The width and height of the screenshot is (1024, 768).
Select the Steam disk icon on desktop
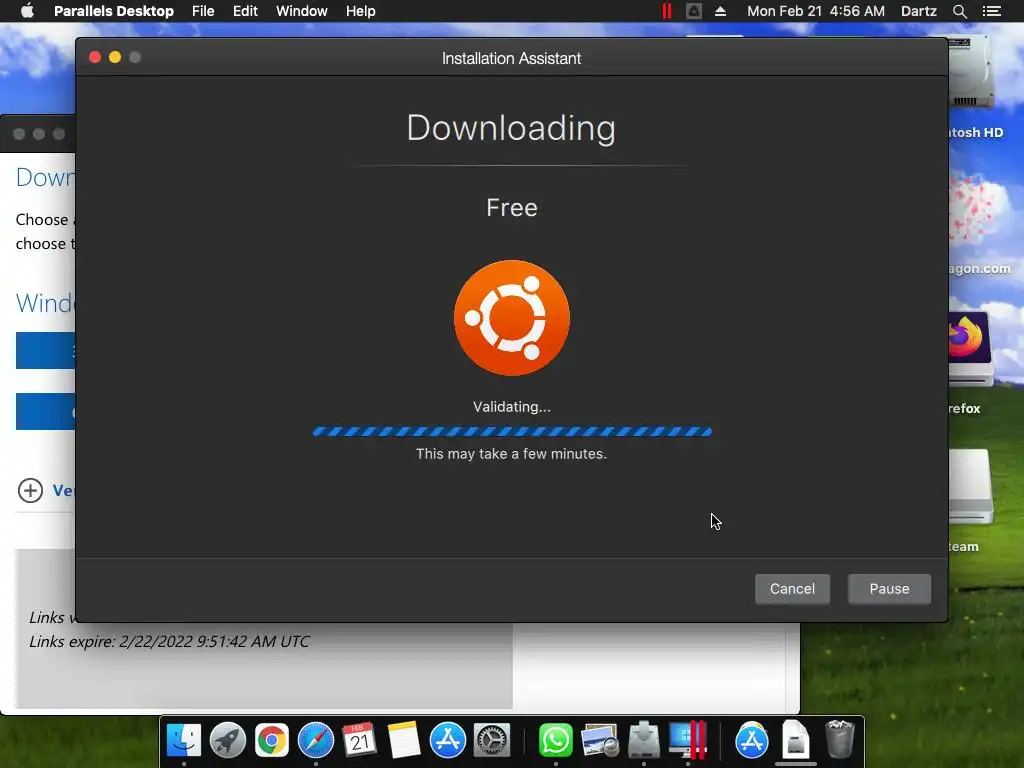pos(971,487)
